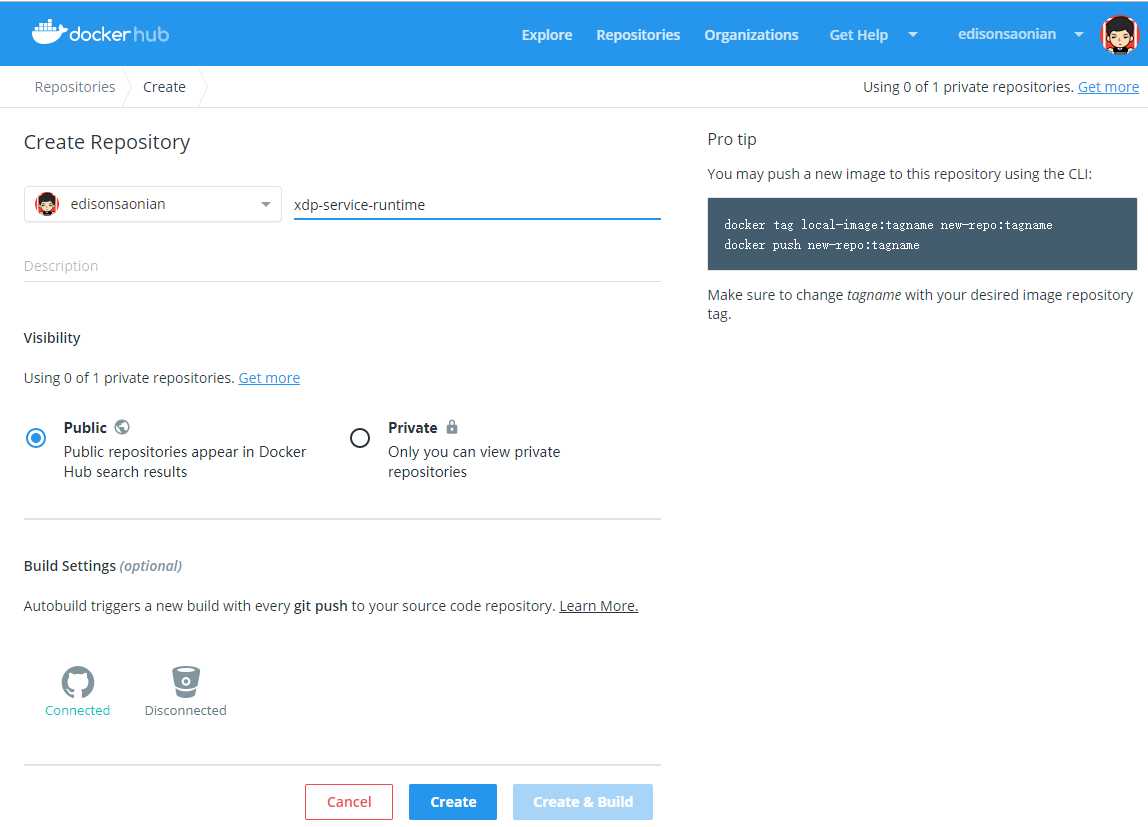Screen dimensions: 1148x827
Task: Click the 'docker push new-repo:tagname' line
Action: pyautogui.click(x=821, y=245)
